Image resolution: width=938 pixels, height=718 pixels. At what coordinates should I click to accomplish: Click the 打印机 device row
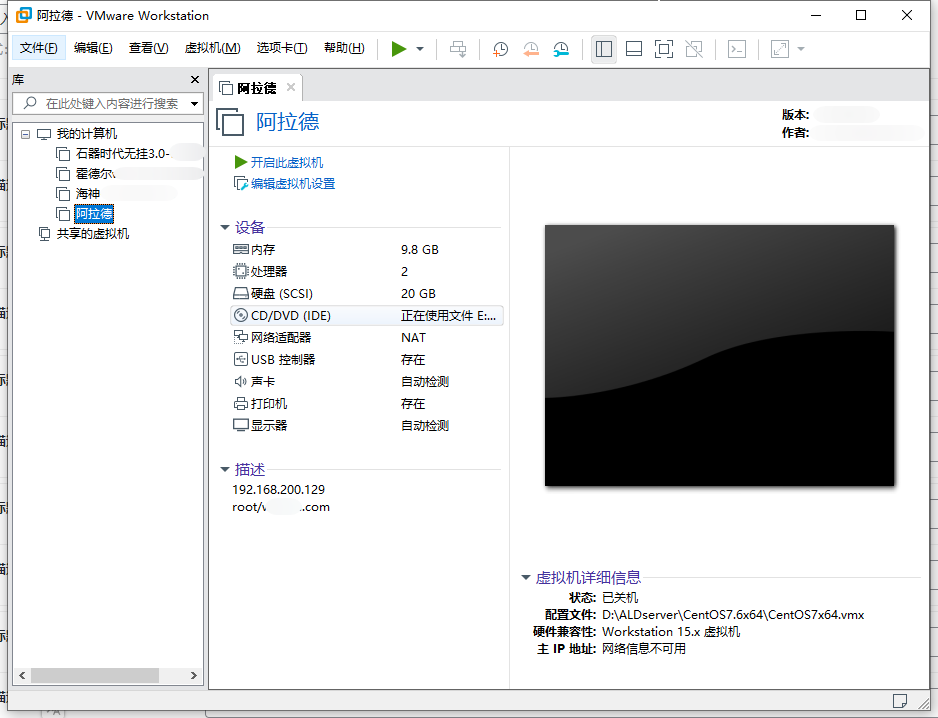[x=366, y=404]
